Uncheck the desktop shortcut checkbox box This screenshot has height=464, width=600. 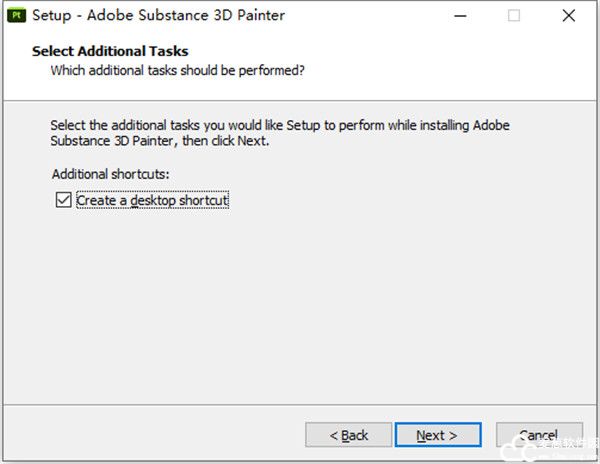(x=64, y=200)
